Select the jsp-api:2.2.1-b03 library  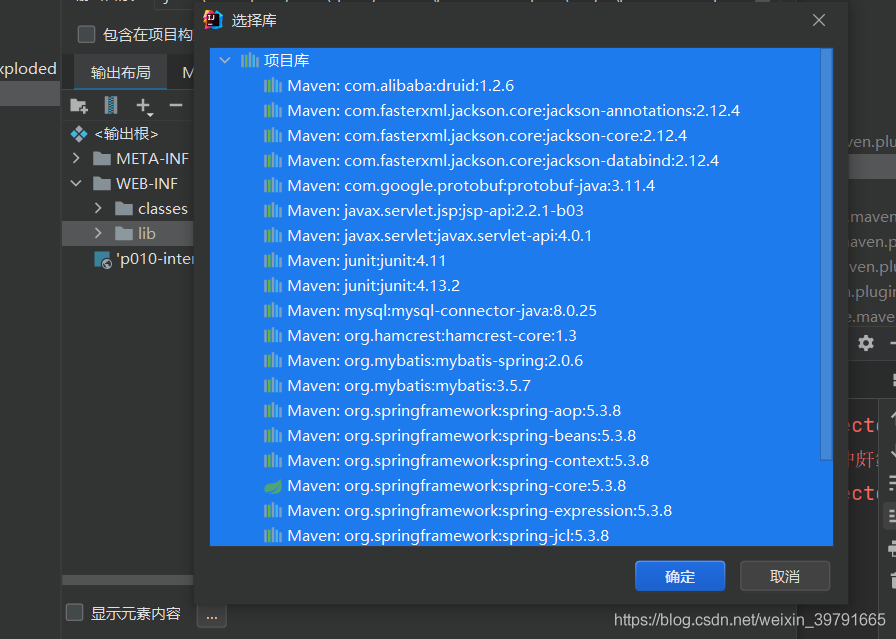(435, 211)
